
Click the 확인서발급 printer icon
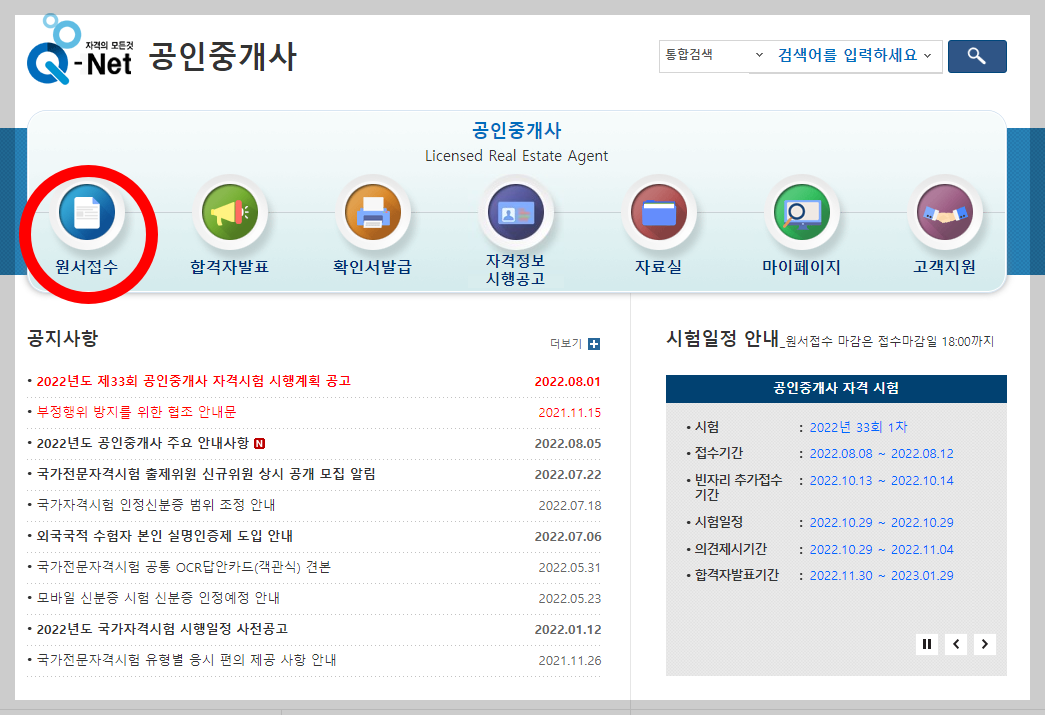[373, 212]
